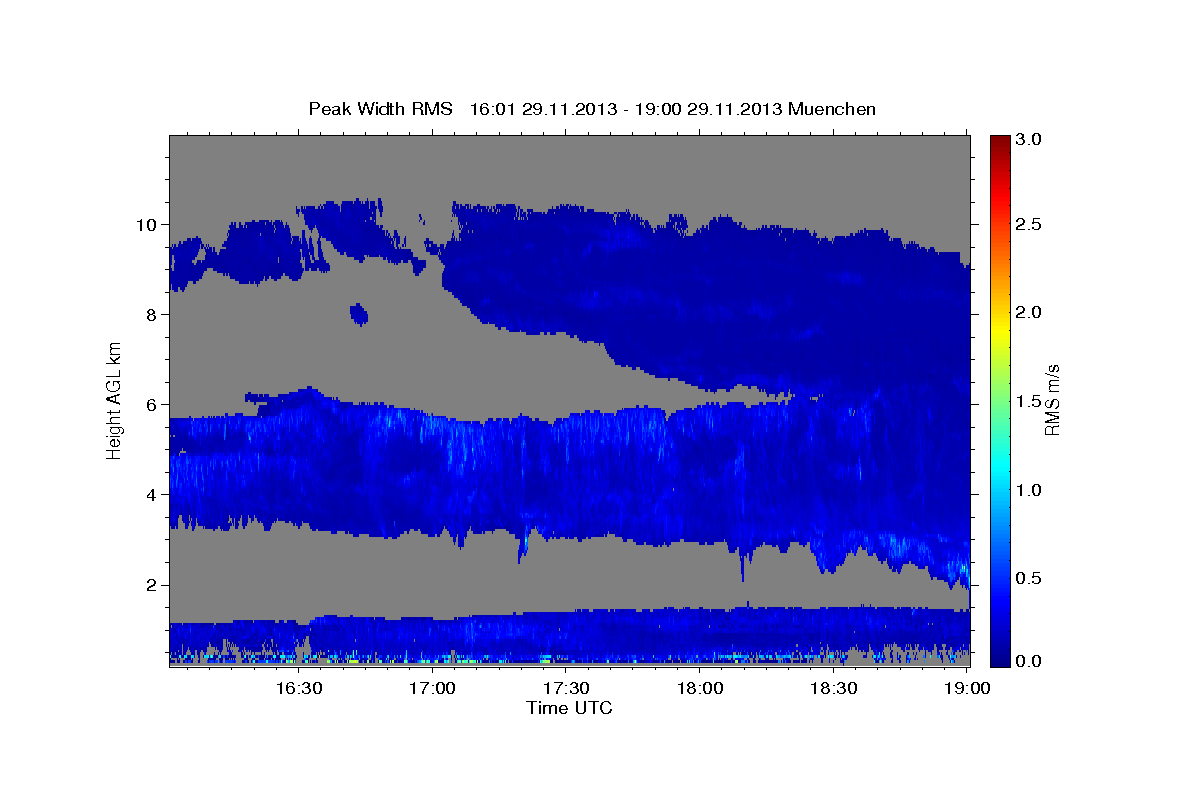This screenshot has height=800, width=1200.
Task: Click the lowest blue layer below 2 km
Action: (x=570, y=634)
